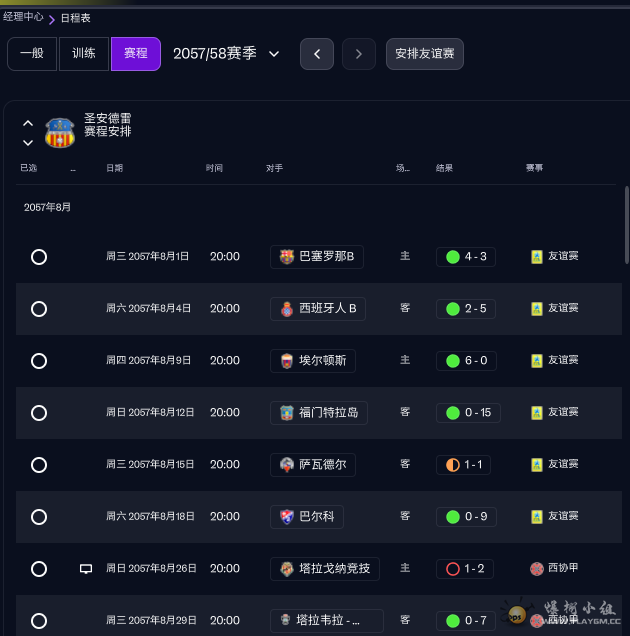The image size is (630, 636).
Task: Click the green win indicator for 6 - 0
Action: 453,361
